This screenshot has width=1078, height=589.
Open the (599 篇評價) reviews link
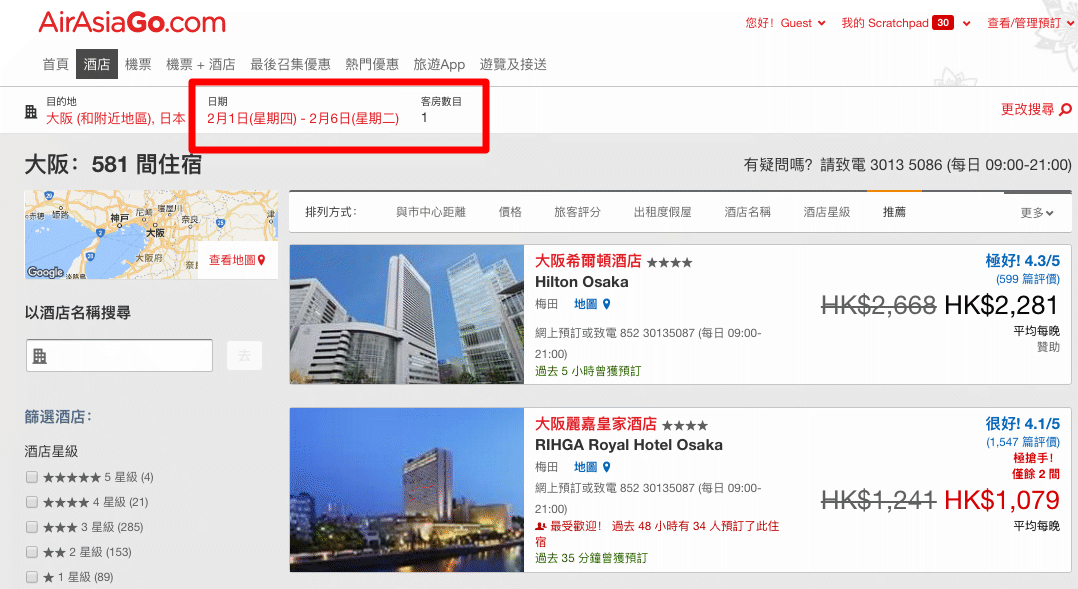click(x=1028, y=279)
